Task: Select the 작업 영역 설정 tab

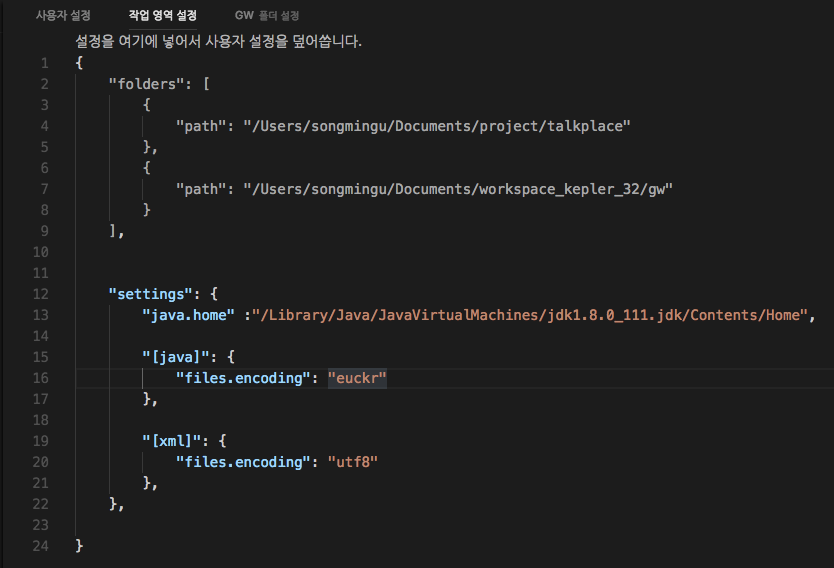Action: click(162, 16)
